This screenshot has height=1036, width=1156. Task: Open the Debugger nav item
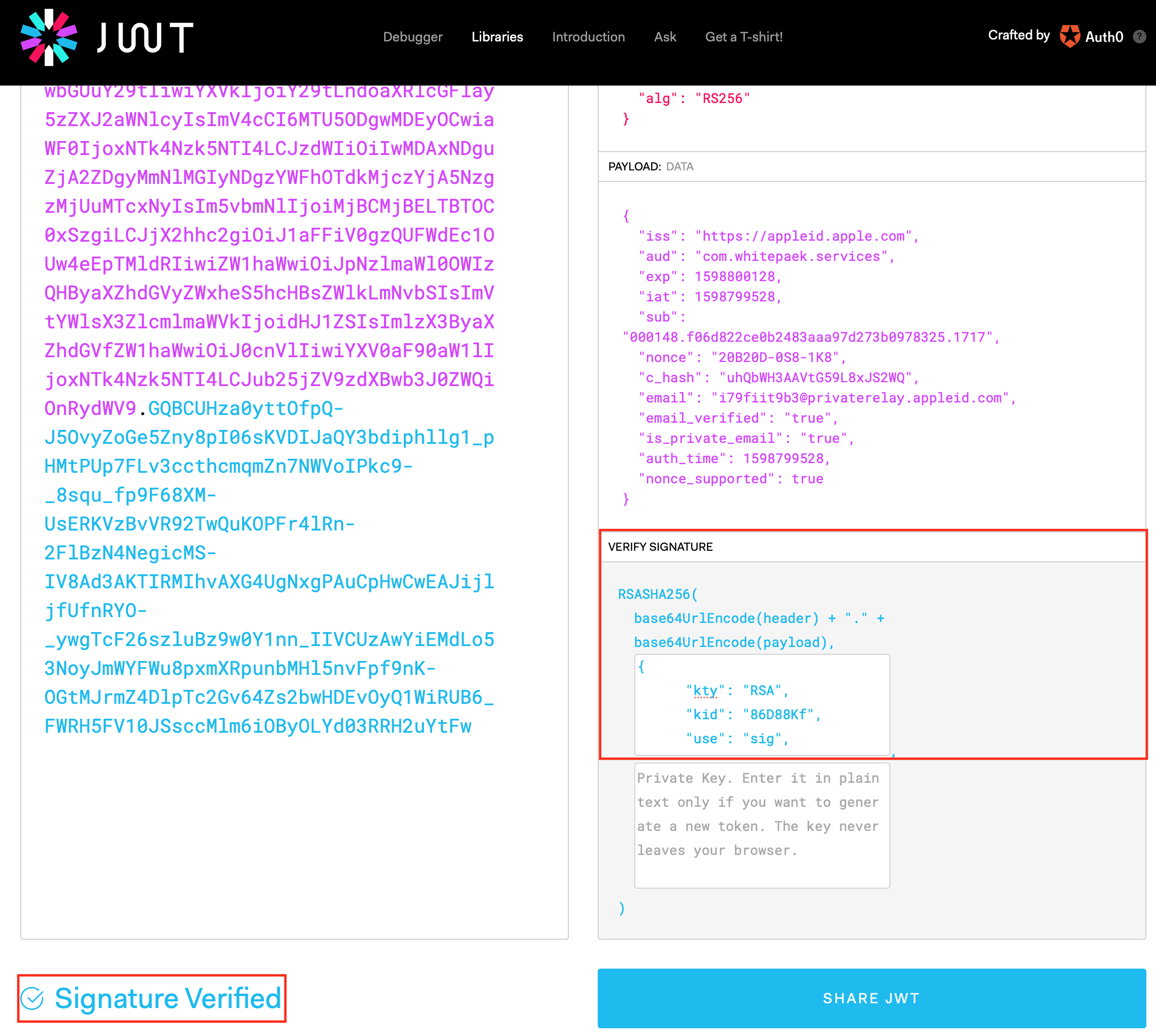412,37
